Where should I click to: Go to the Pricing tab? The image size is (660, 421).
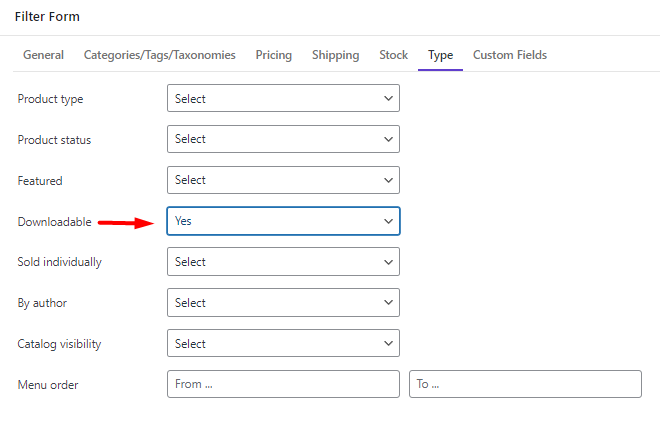coord(273,55)
